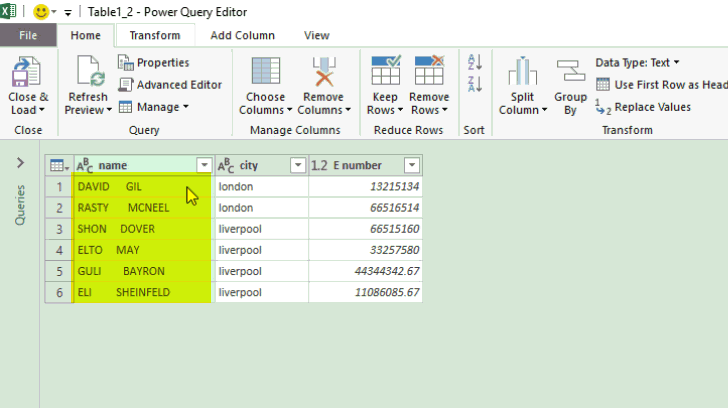Open the name column filter dropdown
This screenshot has width=728, height=408.
click(x=204, y=165)
